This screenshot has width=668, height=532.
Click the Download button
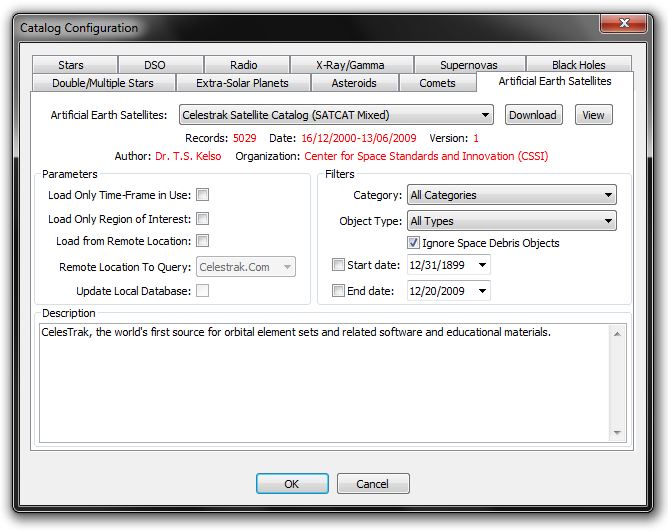point(532,115)
